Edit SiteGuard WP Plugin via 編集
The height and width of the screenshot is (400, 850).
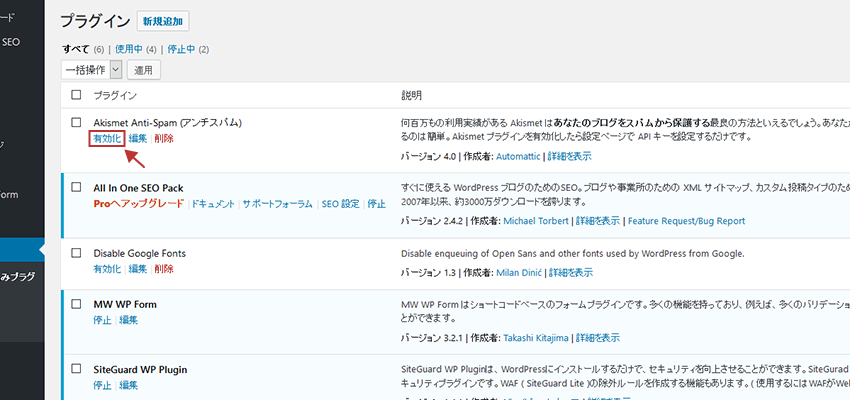pyautogui.click(x=128, y=385)
